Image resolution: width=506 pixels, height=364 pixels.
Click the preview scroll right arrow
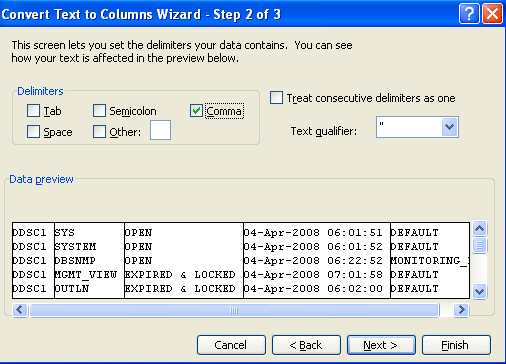461,310
